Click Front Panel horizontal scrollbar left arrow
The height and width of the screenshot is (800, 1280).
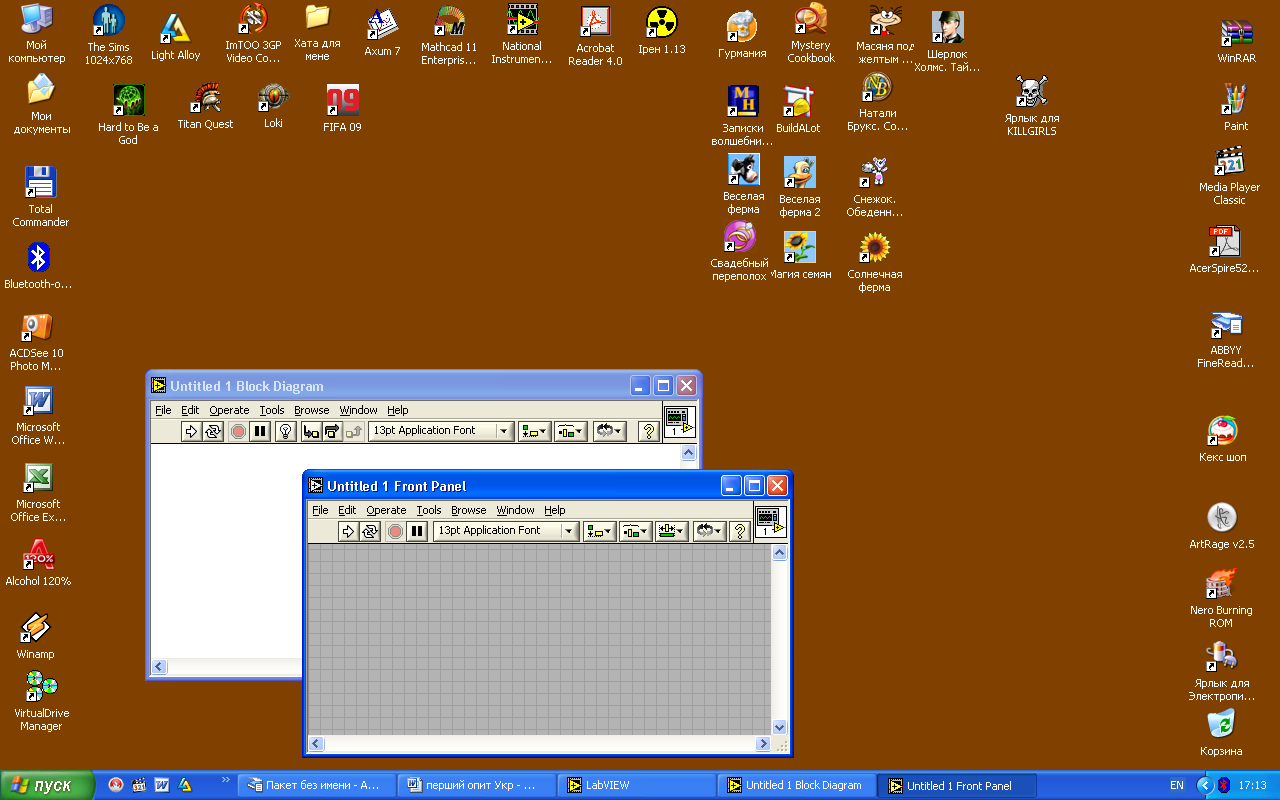coord(316,744)
